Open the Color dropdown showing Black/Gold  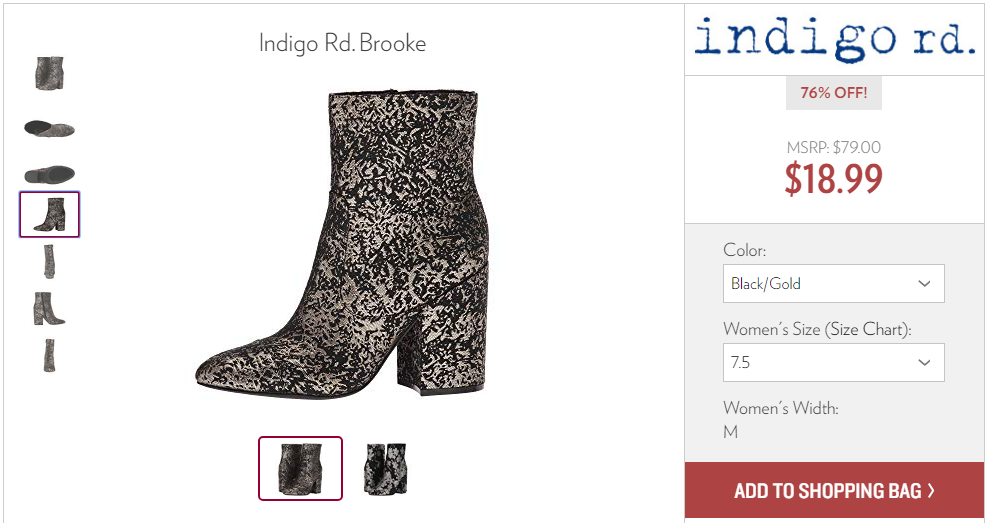pos(834,284)
